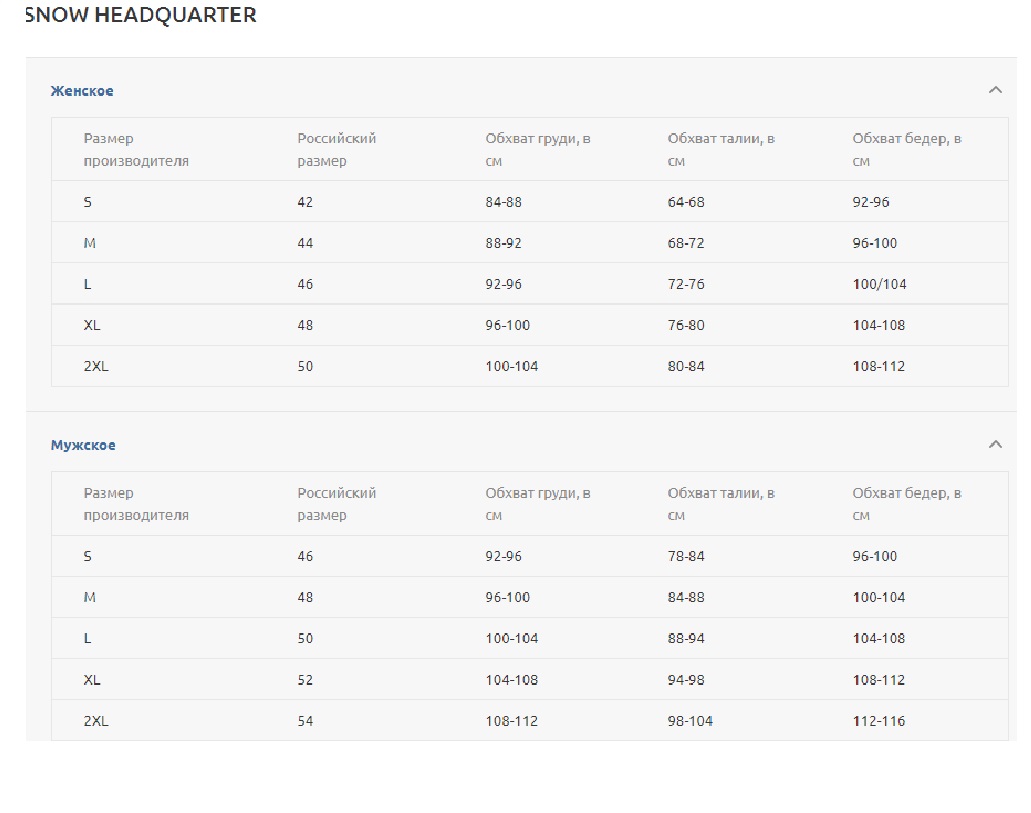Collapse the Мужское section chevron
The height and width of the screenshot is (813, 1031).
point(994,444)
